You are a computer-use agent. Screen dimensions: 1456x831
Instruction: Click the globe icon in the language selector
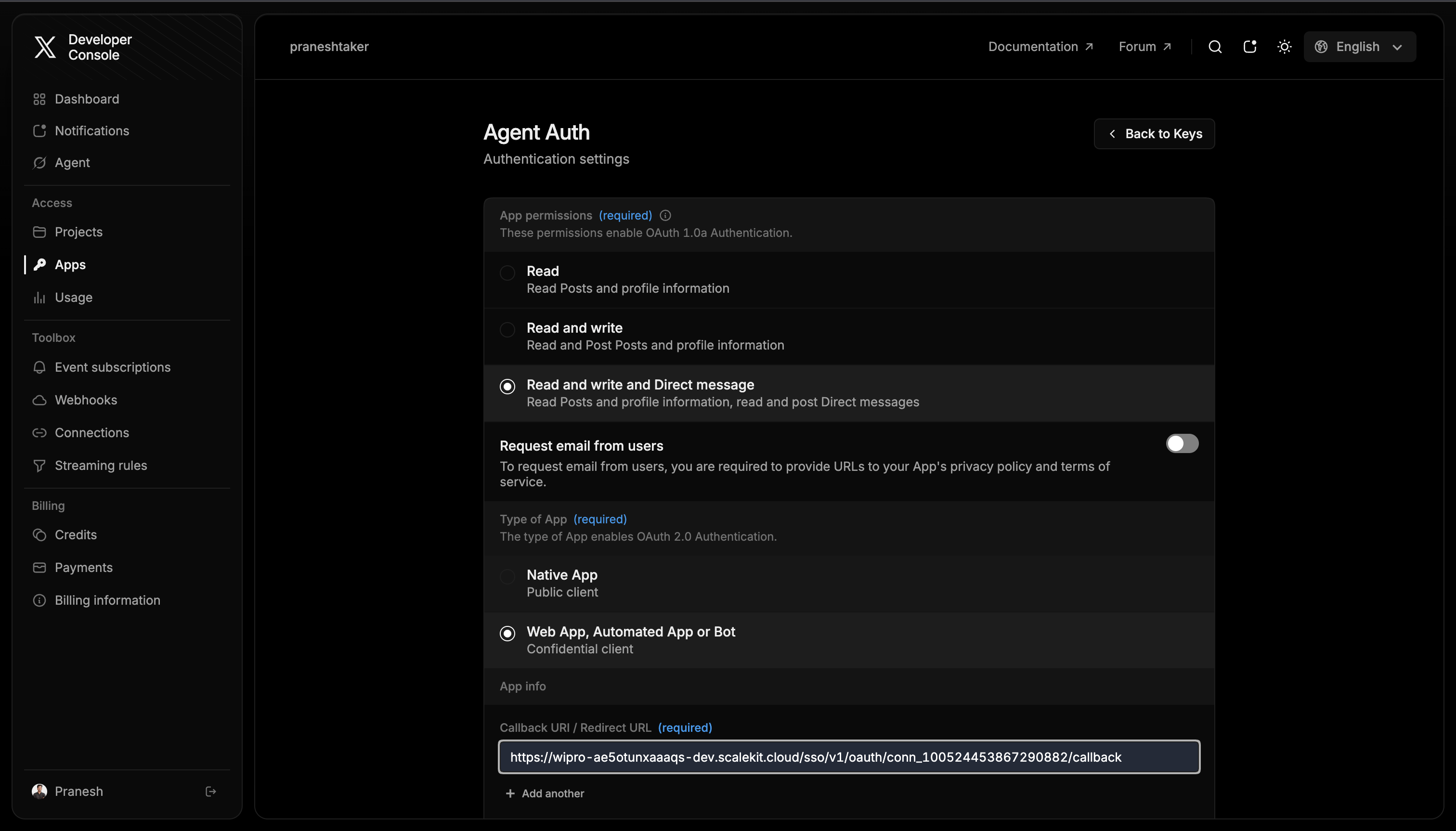pos(1321,47)
